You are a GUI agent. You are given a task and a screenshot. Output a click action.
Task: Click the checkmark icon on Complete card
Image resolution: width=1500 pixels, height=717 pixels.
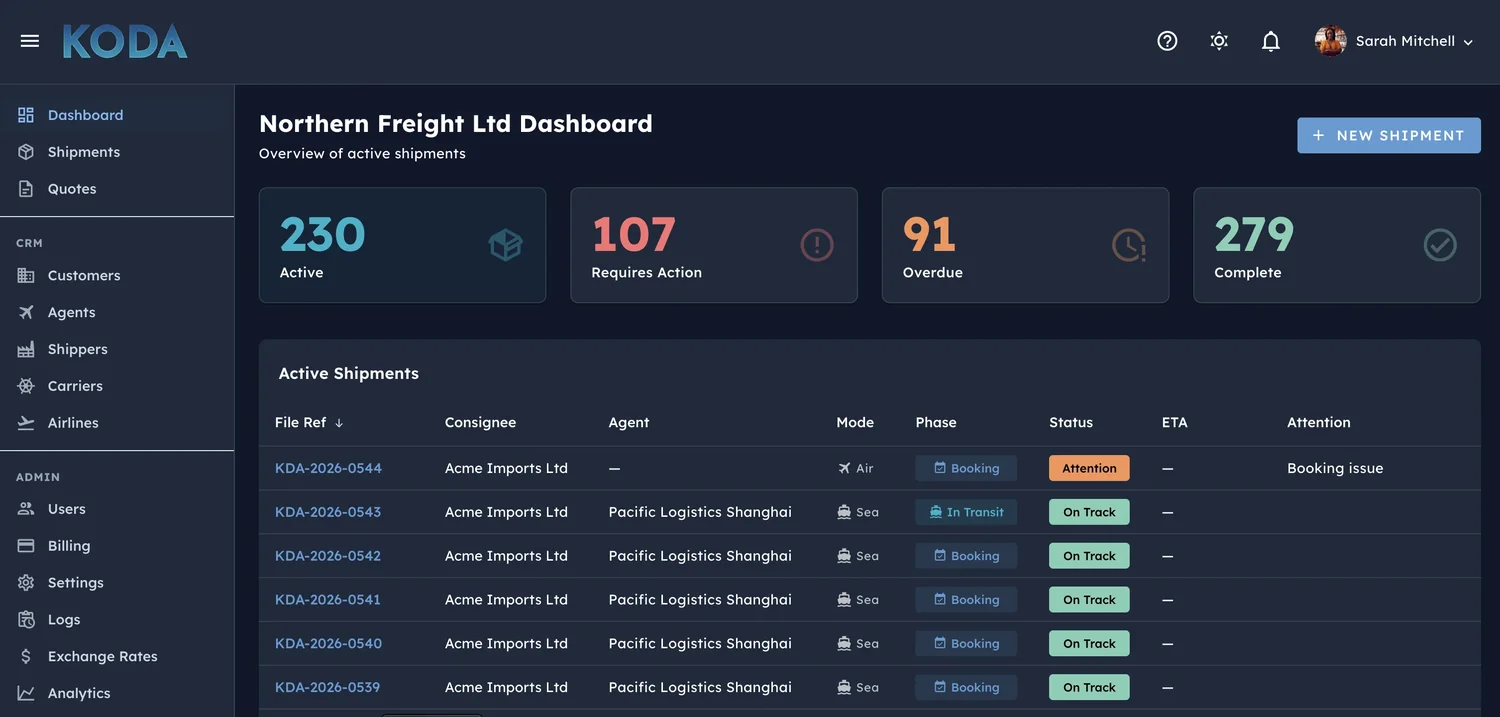click(x=1440, y=245)
